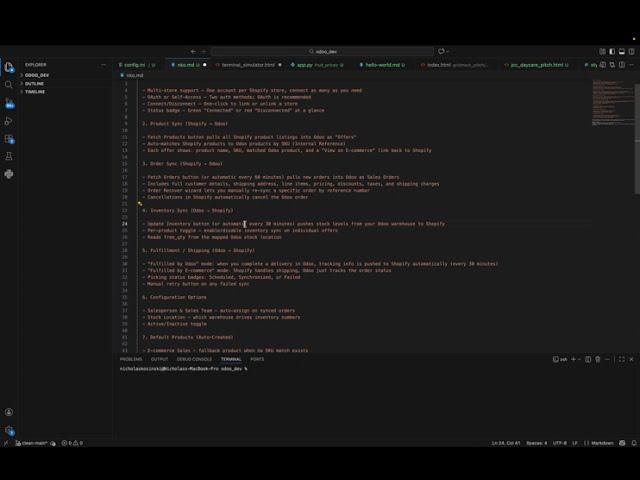Open the Extensions view
Screen dimensions: 640x480
[9, 139]
